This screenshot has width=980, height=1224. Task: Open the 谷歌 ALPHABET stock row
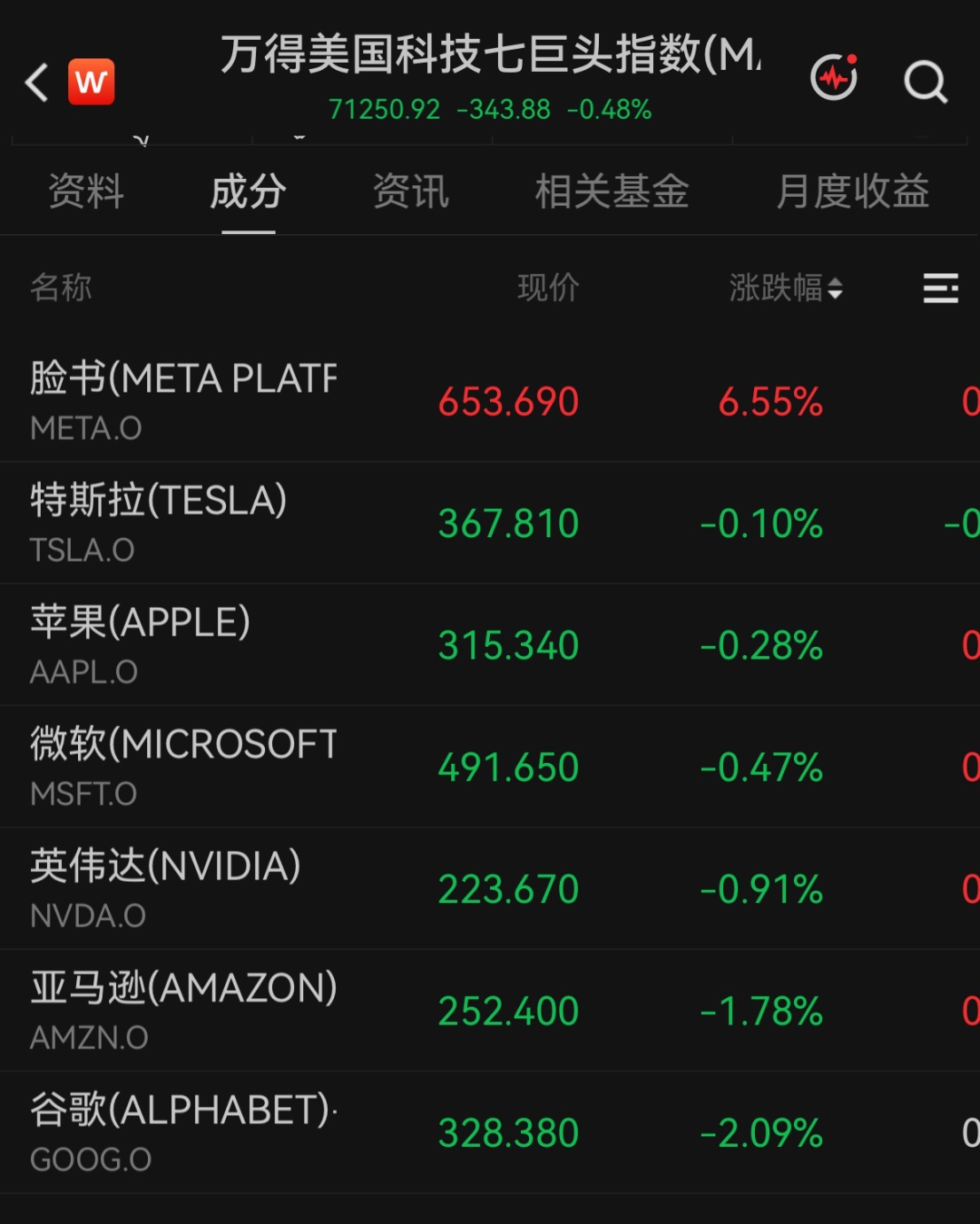490,1133
